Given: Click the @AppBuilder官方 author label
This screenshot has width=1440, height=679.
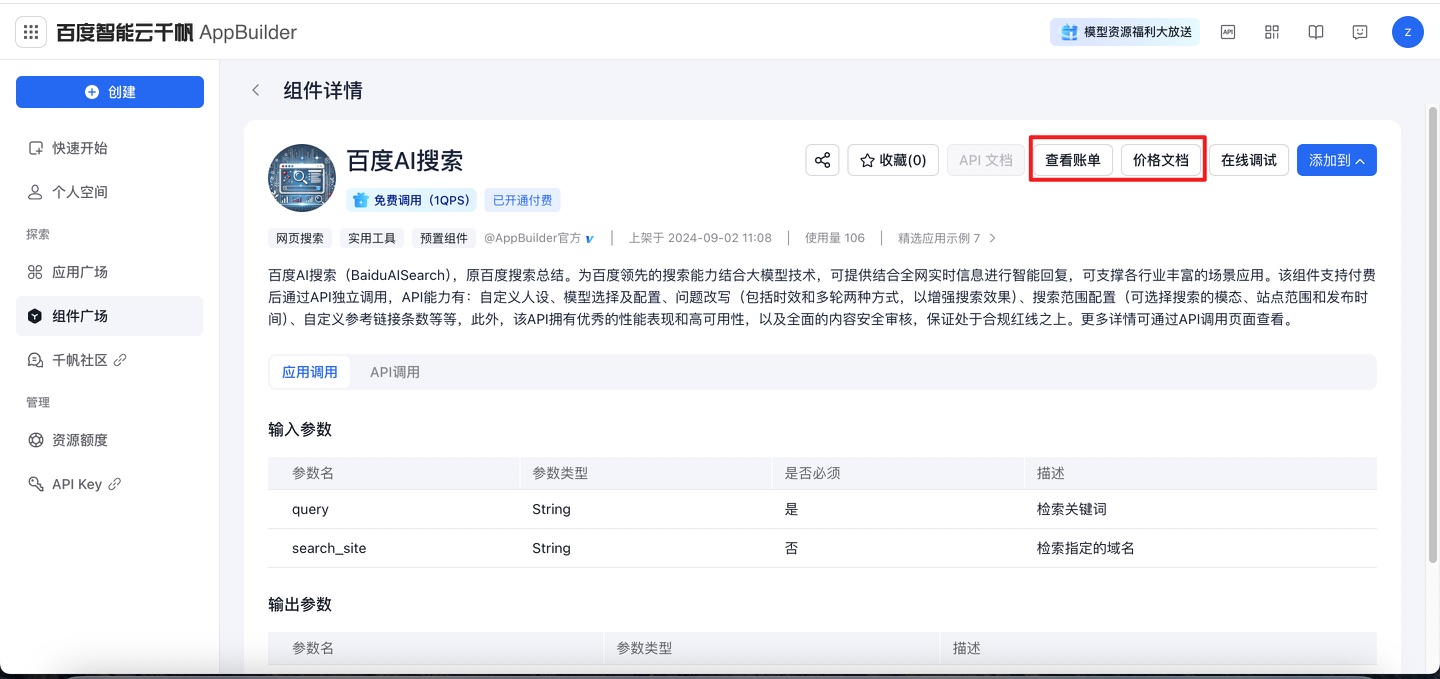Looking at the screenshot, I should pyautogui.click(x=539, y=238).
